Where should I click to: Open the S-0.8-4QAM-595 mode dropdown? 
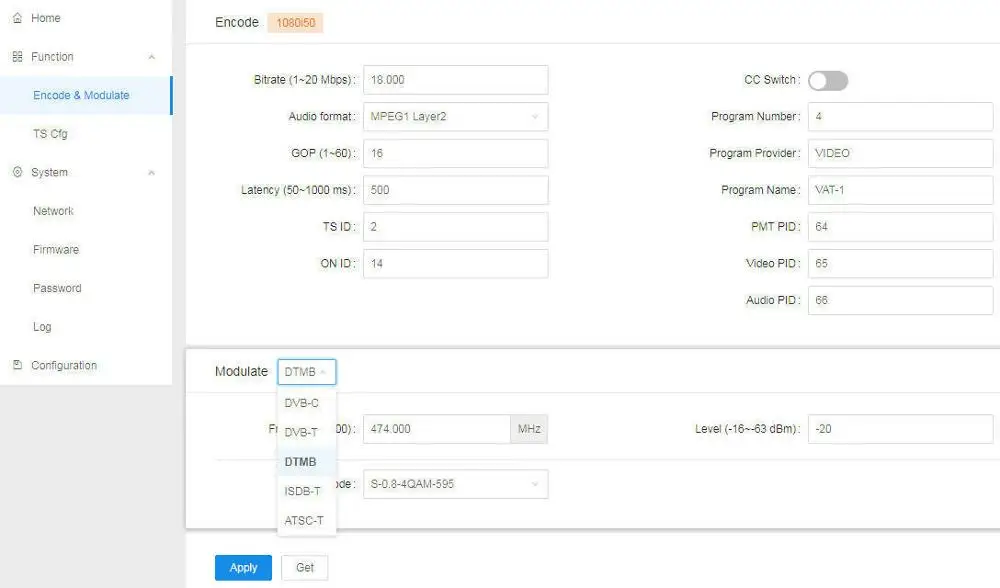pos(455,484)
